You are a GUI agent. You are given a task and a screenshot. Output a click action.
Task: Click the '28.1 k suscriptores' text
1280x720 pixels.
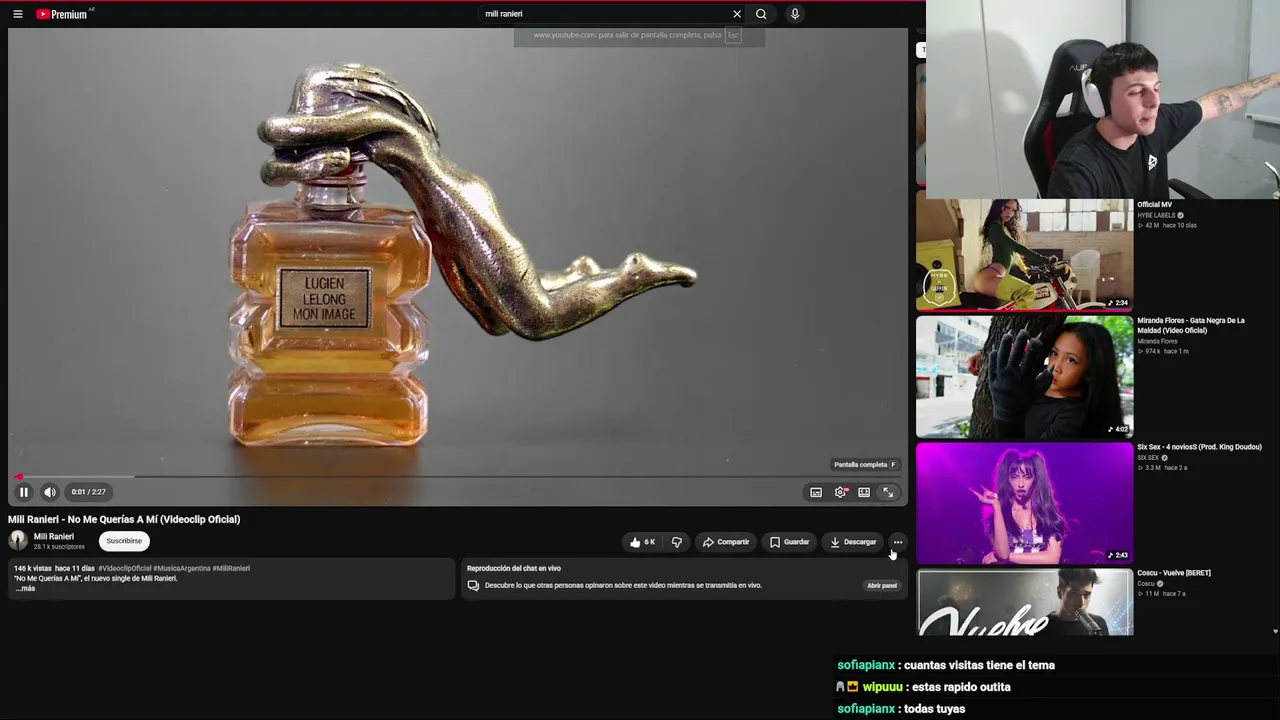pyautogui.click(x=59, y=547)
